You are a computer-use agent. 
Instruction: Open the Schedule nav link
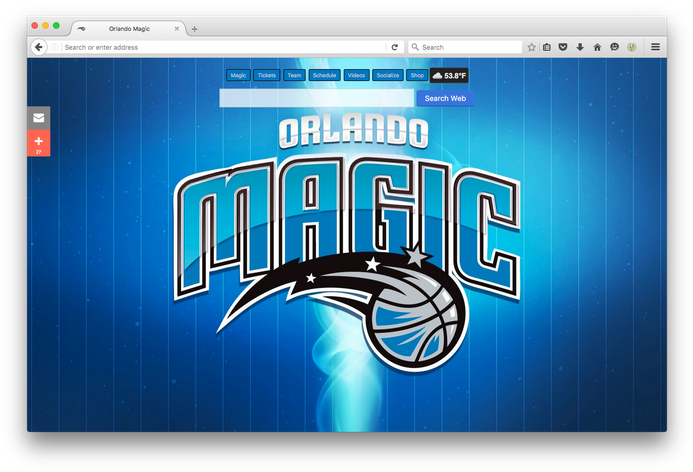324,75
